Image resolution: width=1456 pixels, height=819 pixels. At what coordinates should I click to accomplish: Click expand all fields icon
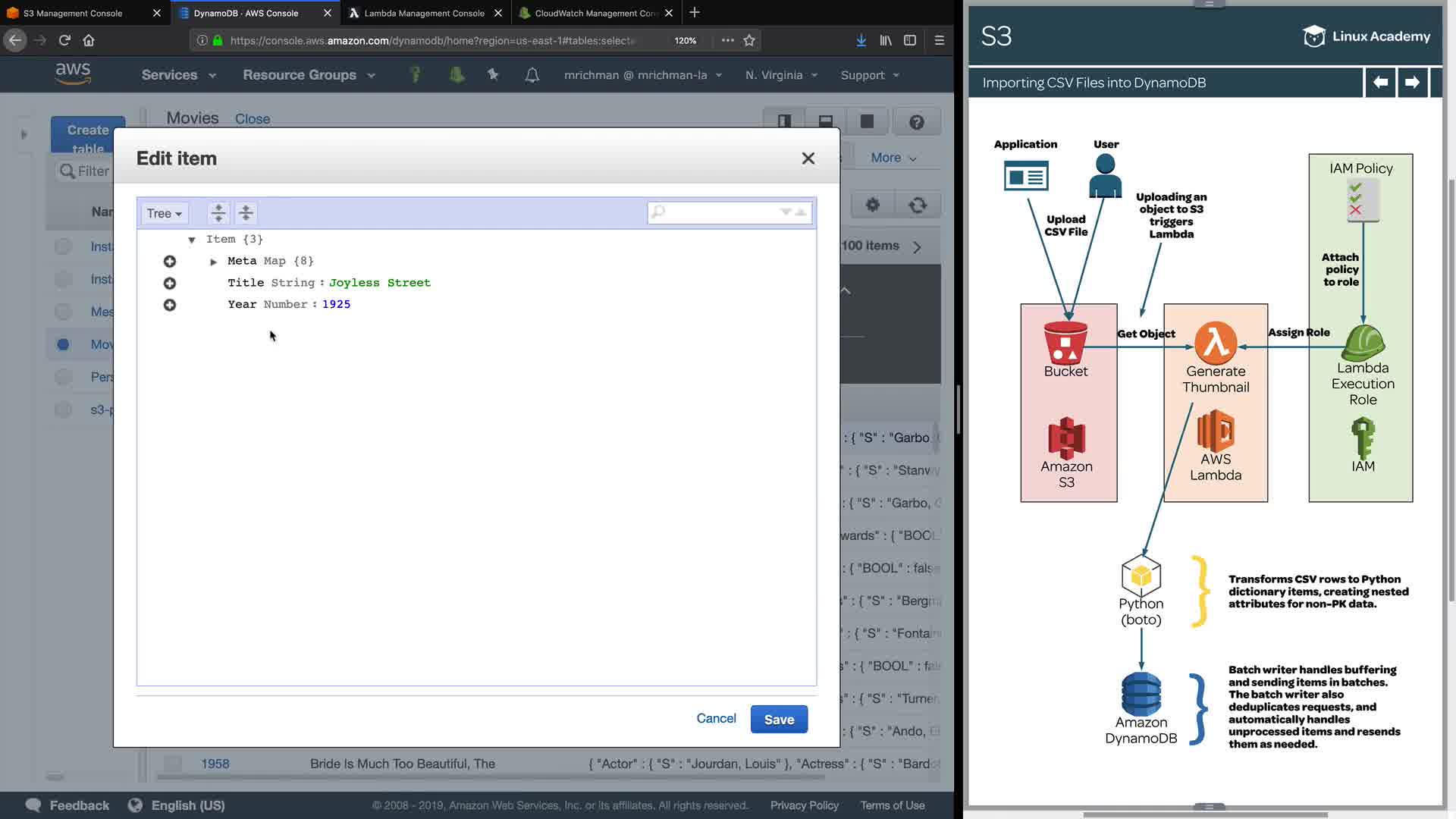tap(218, 213)
